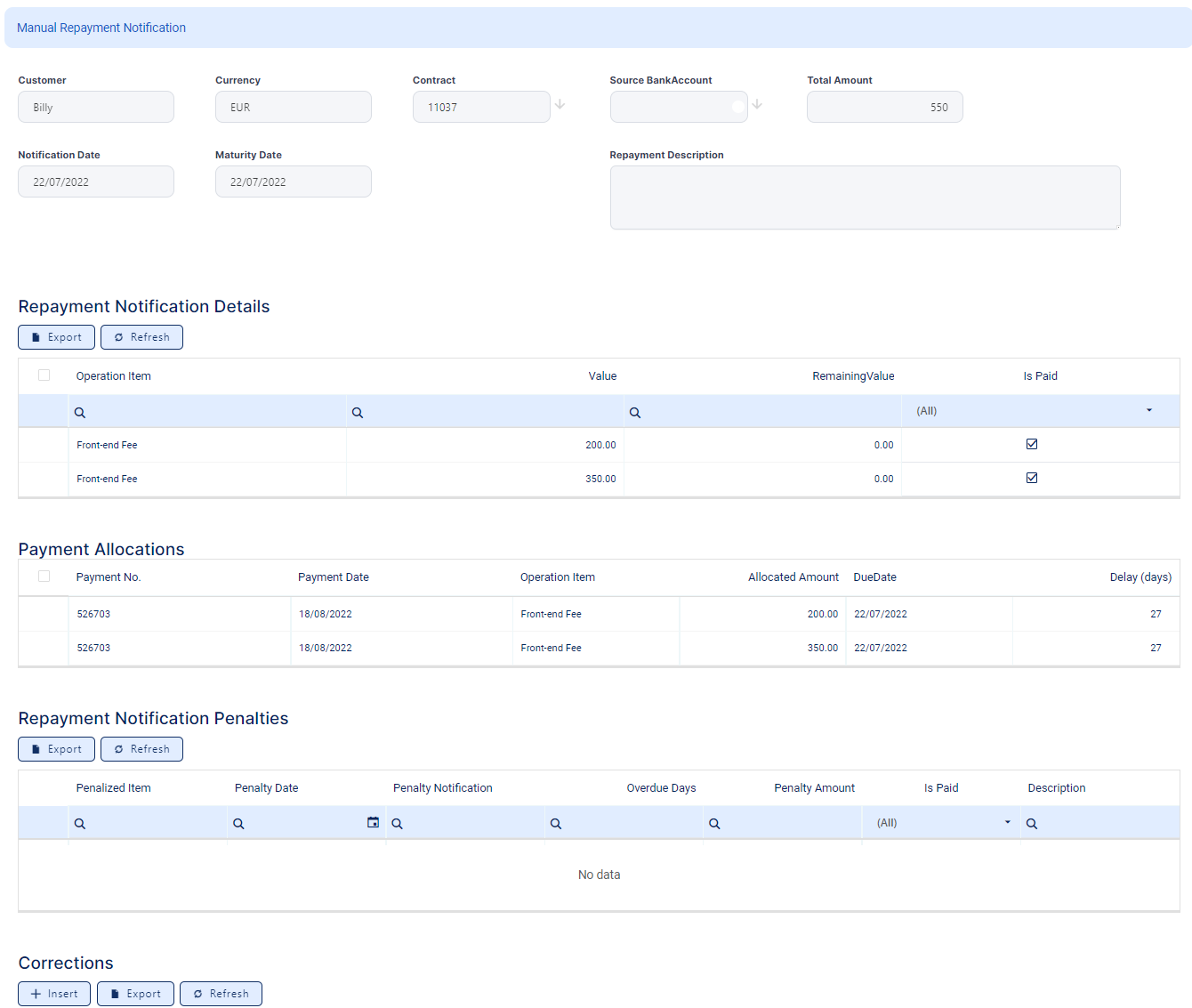This screenshot has width=1192, height=1008.
Task: Open Is Paid filter dropdown in Penalties grid
Action: [1007, 823]
